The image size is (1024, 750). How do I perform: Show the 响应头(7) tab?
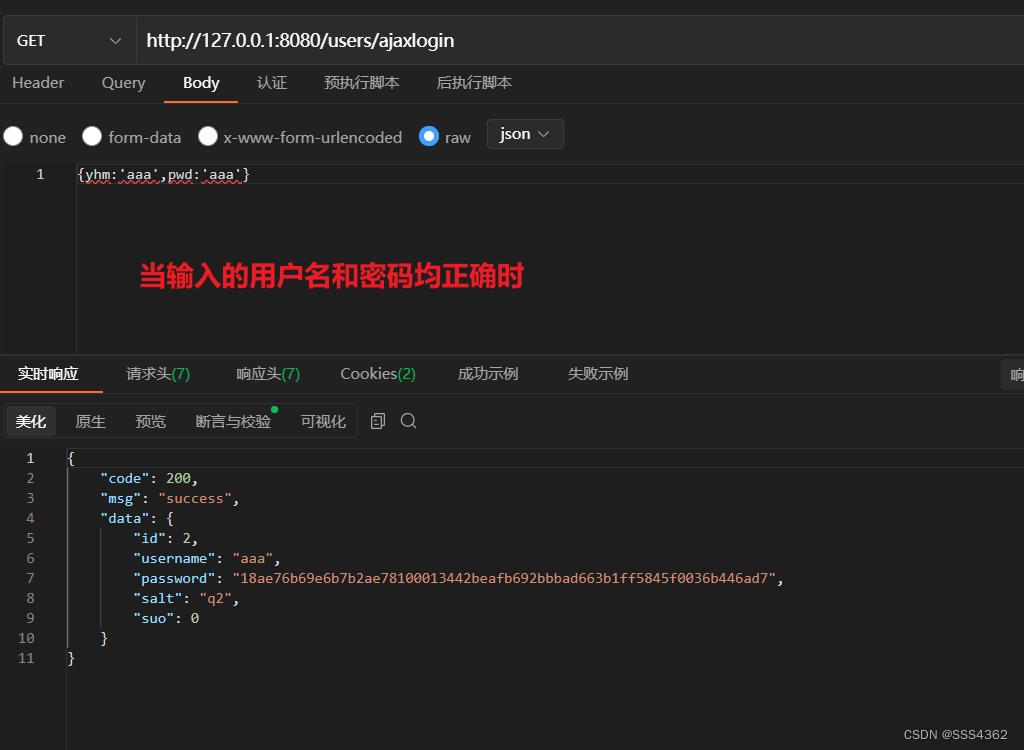click(268, 374)
